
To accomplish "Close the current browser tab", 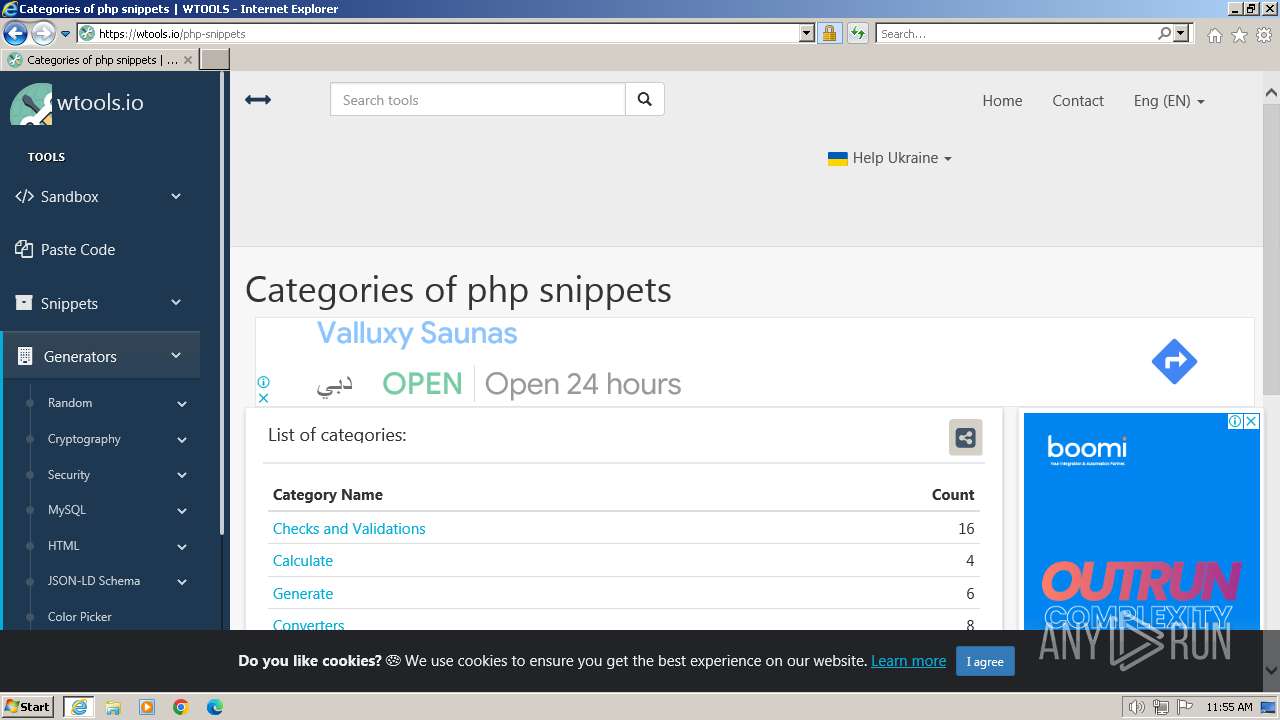I will [x=188, y=60].
